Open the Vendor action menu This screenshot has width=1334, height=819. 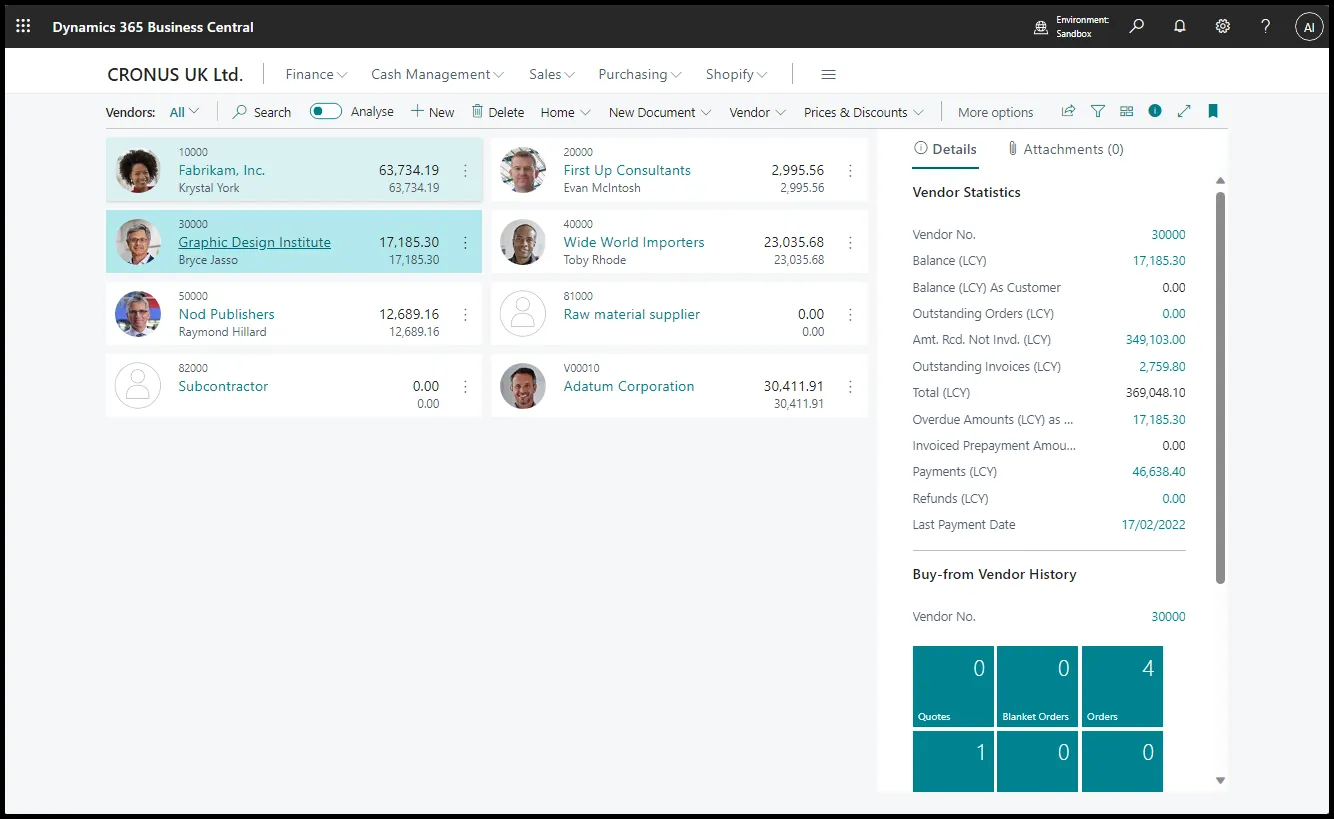pos(757,112)
